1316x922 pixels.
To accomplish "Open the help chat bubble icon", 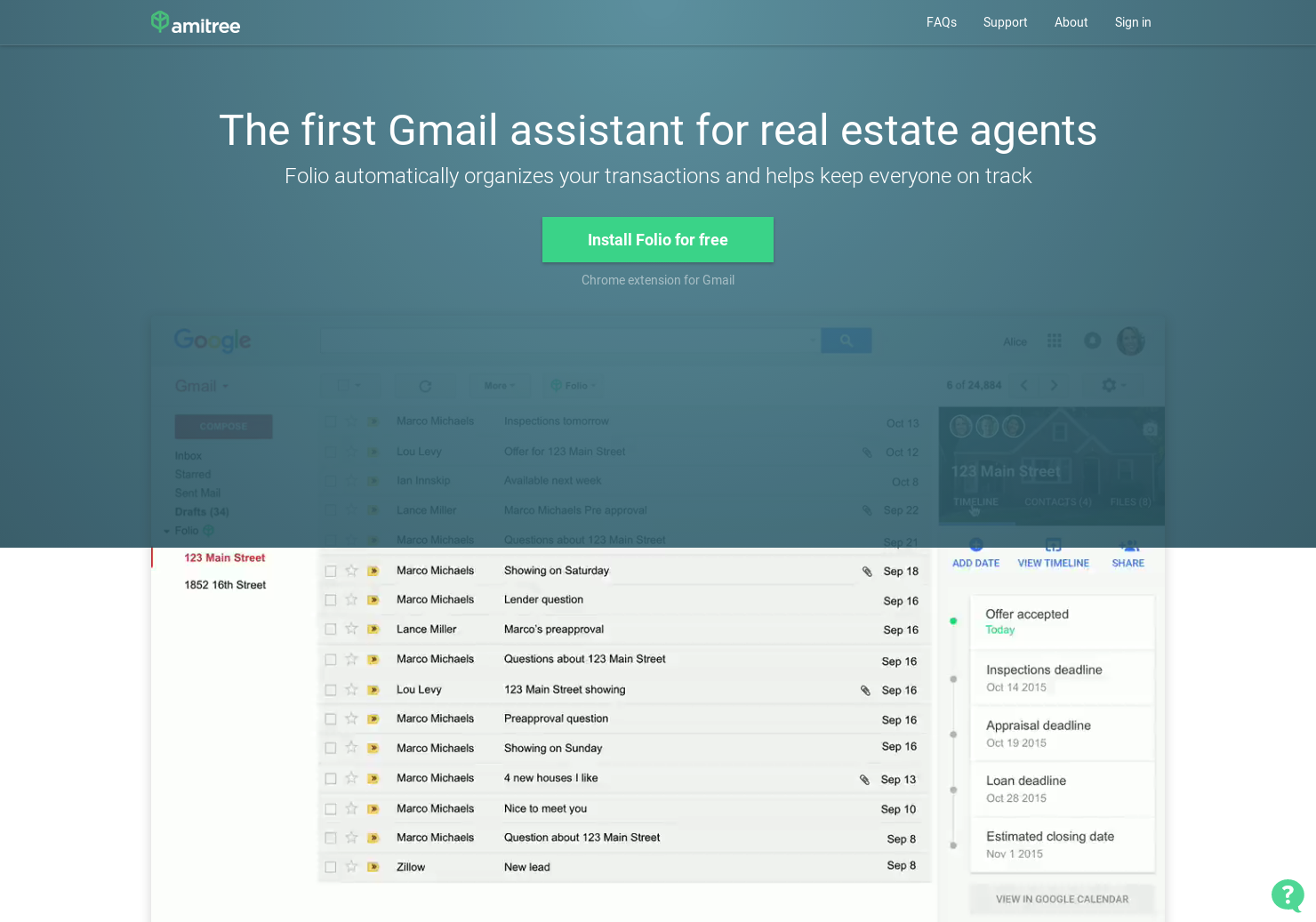I will click(x=1288, y=895).
